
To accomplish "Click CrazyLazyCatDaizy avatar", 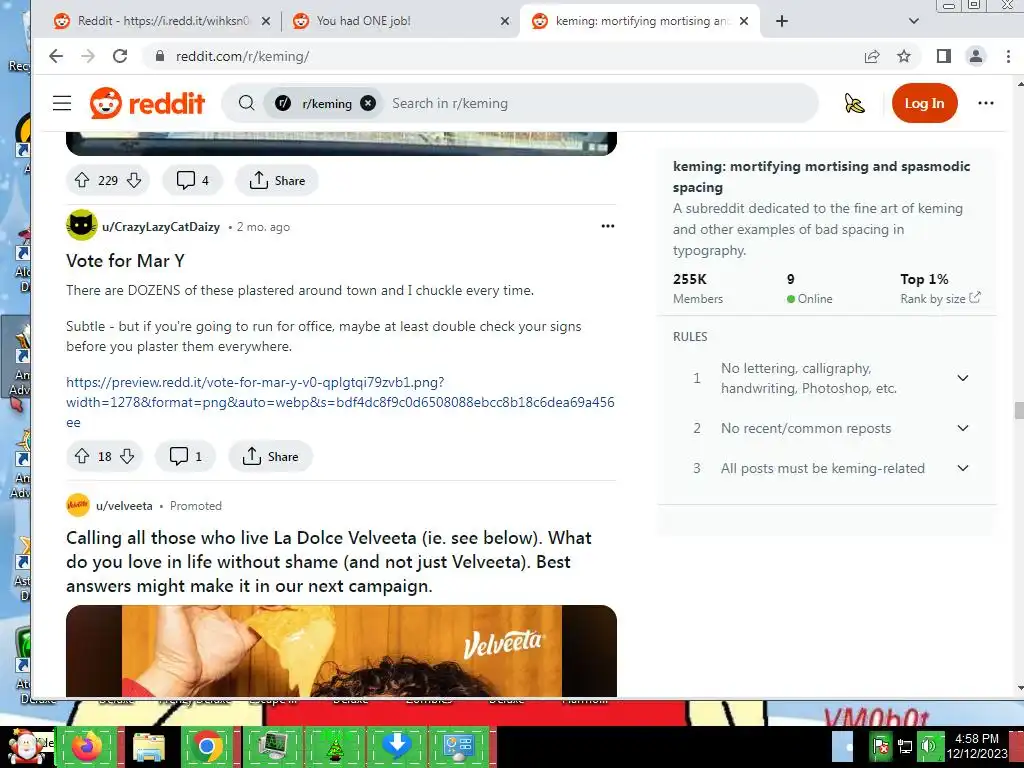I will [82, 225].
